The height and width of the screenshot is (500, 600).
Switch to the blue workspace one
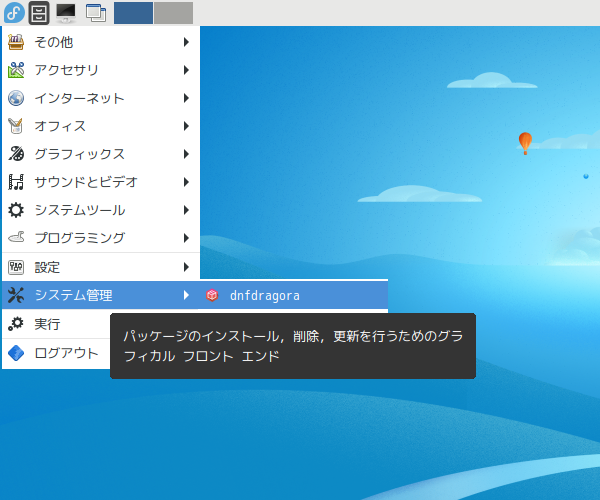coord(133,13)
